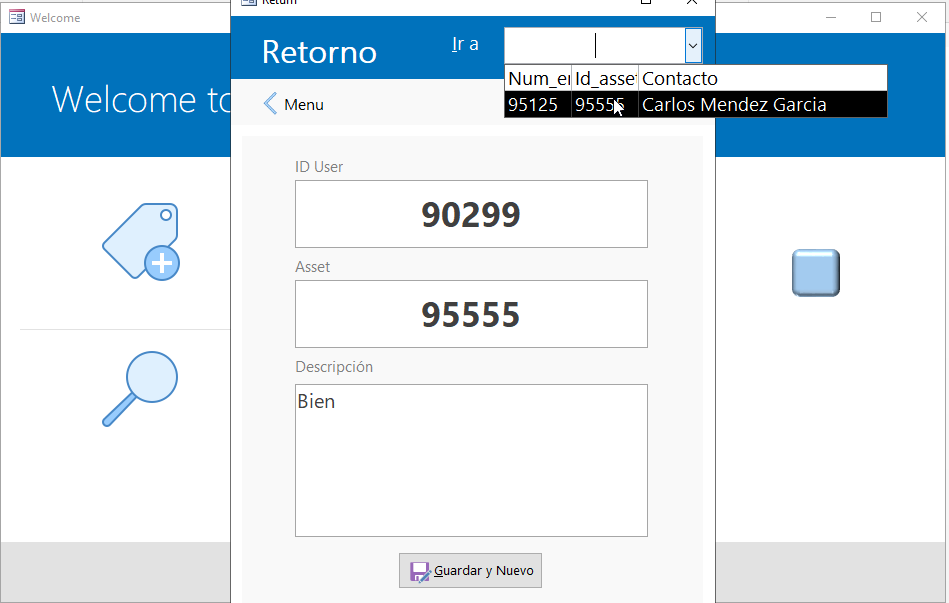Click the Asset field showing 95555
The height and width of the screenshot is (603, 949).
tap(471, 314)
